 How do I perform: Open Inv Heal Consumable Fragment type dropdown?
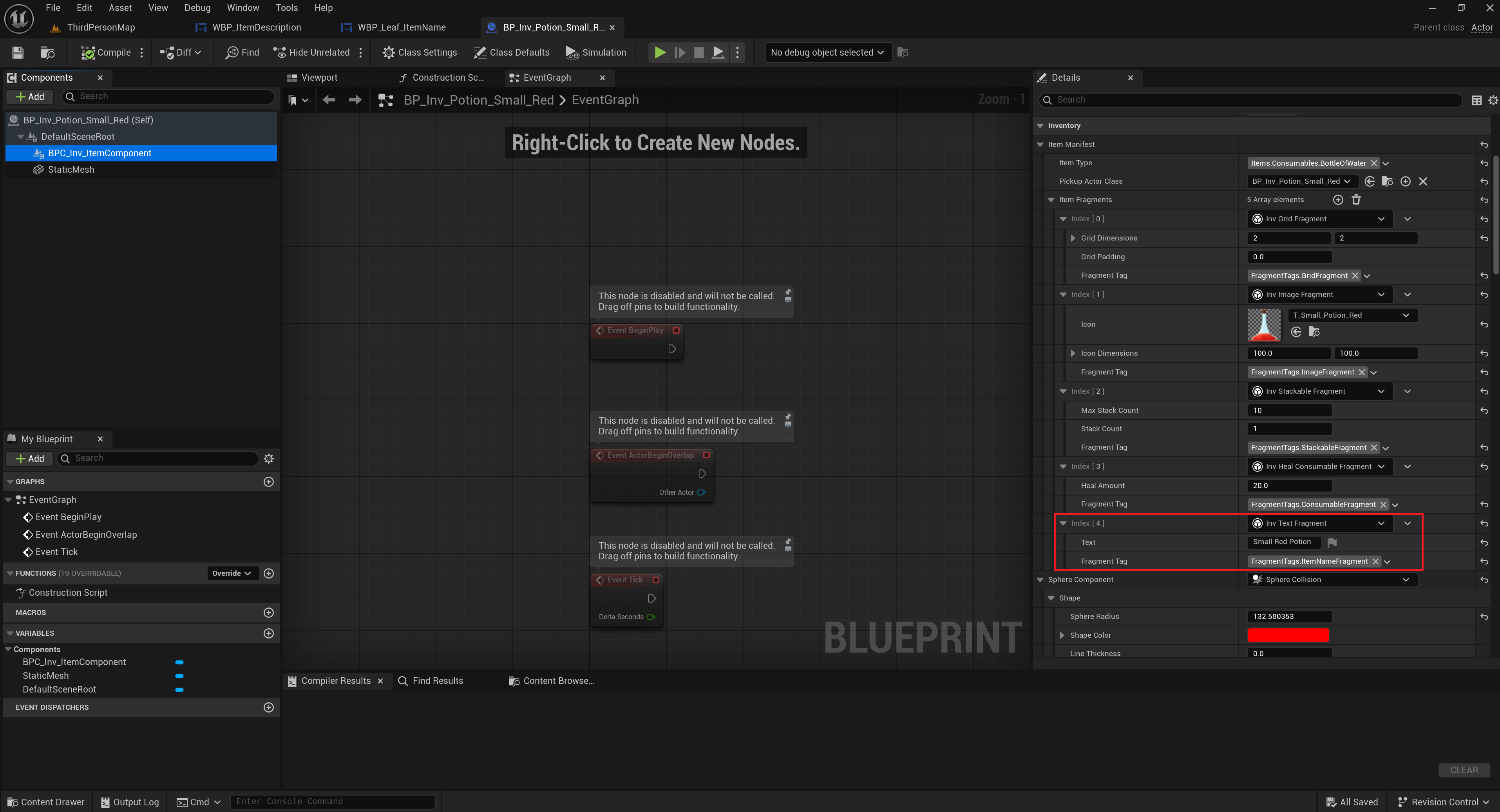1381,466
